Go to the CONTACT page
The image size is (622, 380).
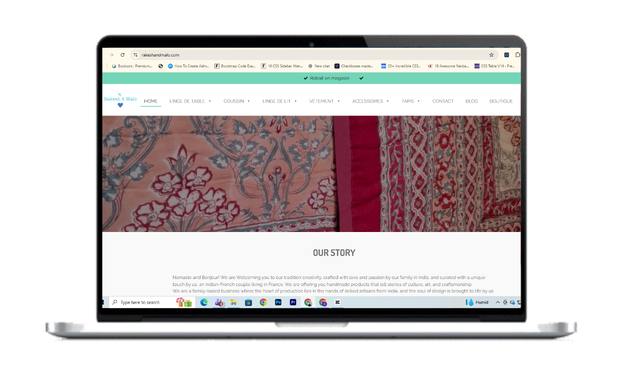tap(443, 101)
